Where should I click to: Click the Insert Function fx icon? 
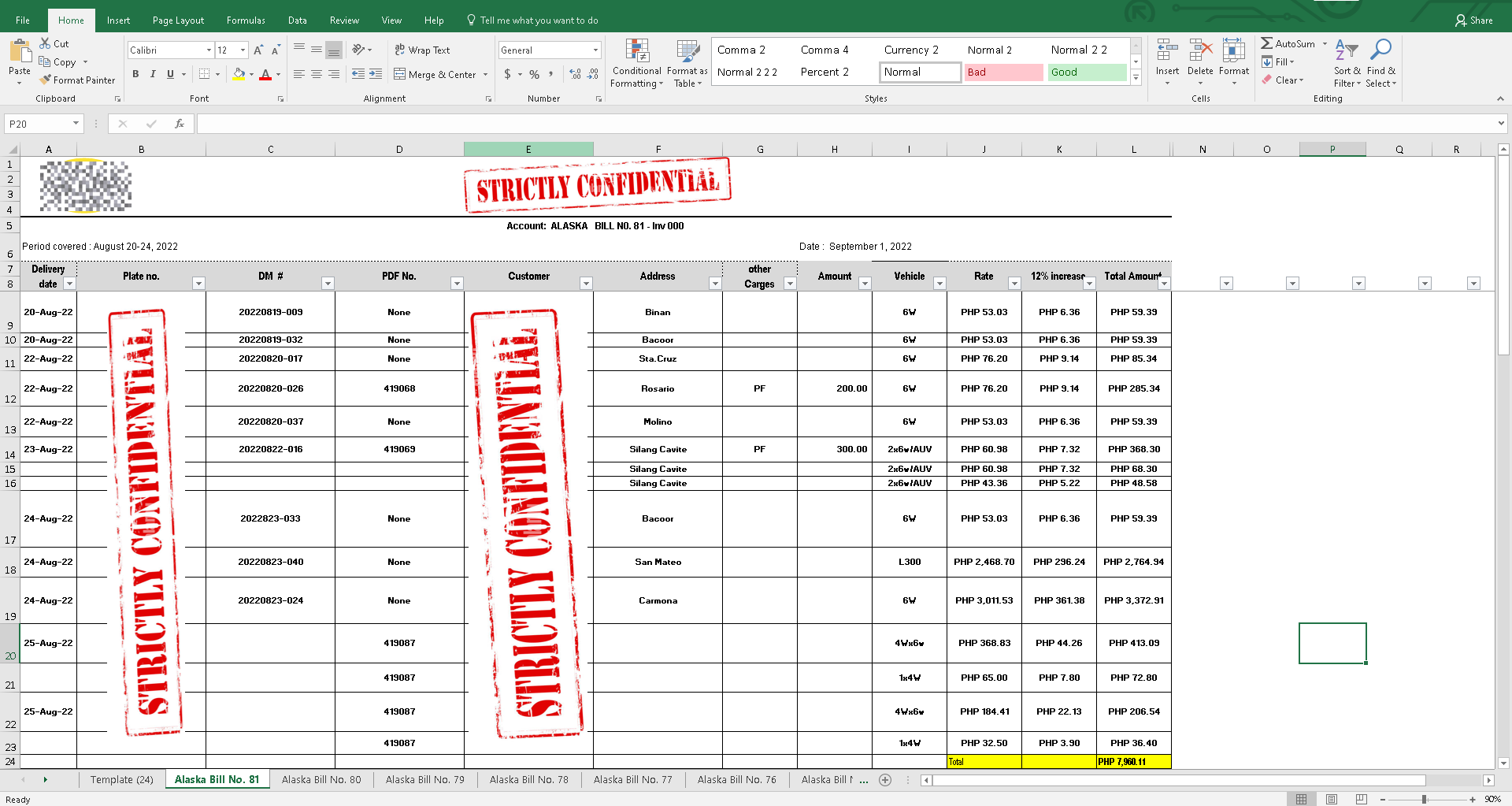point(180,124)
